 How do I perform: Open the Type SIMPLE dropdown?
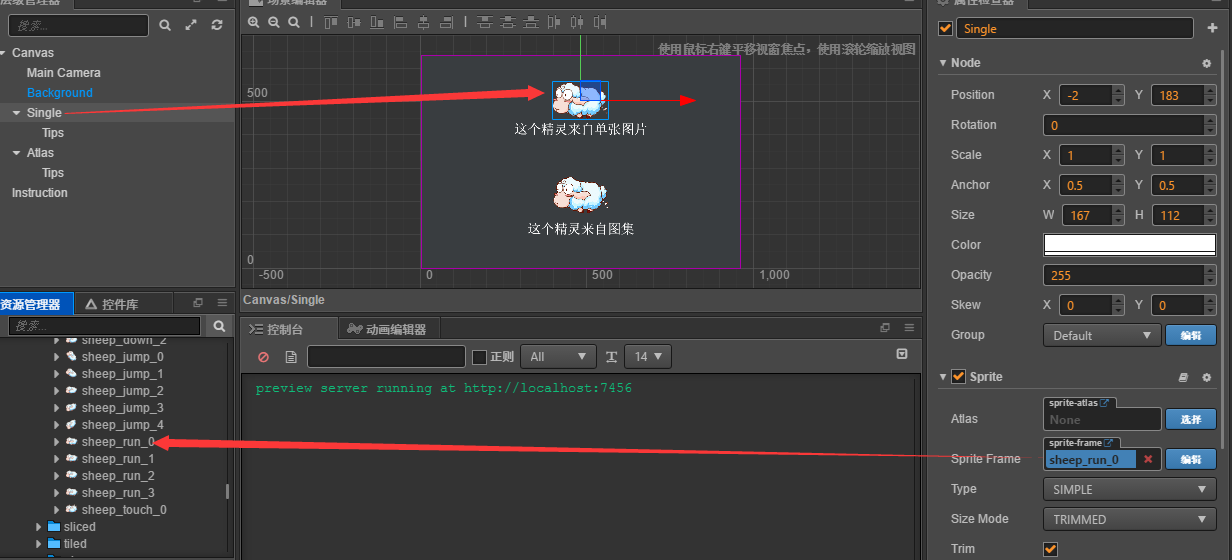(1129, 489)
